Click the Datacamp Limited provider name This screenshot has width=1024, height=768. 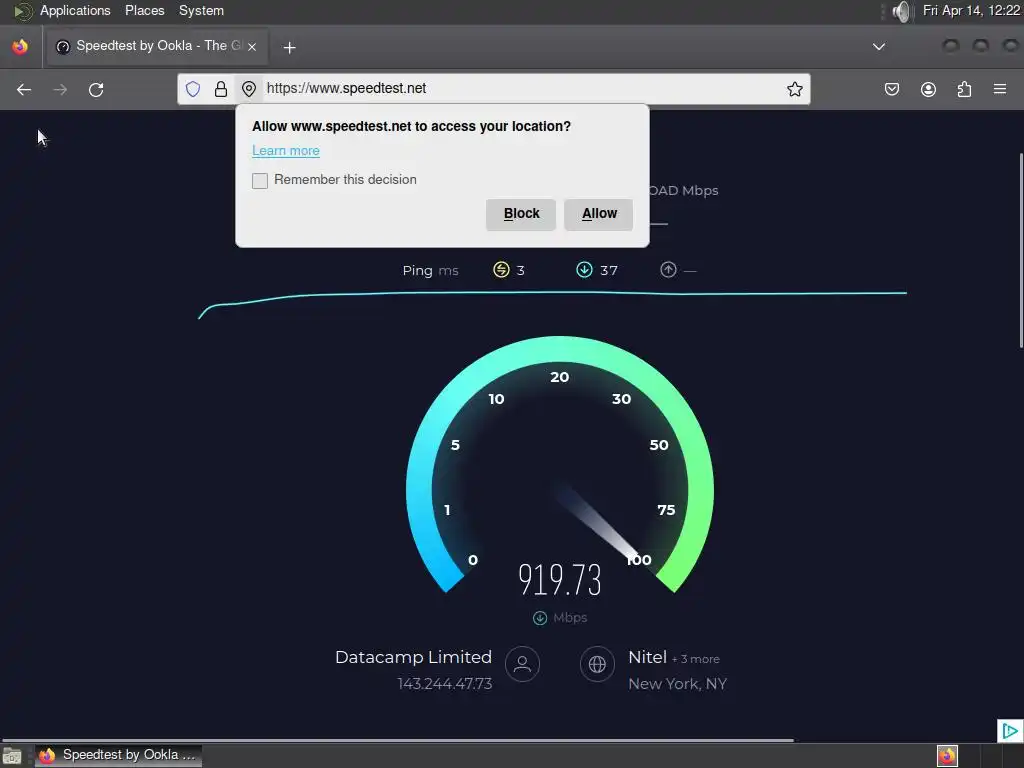(x=413, y=657)
